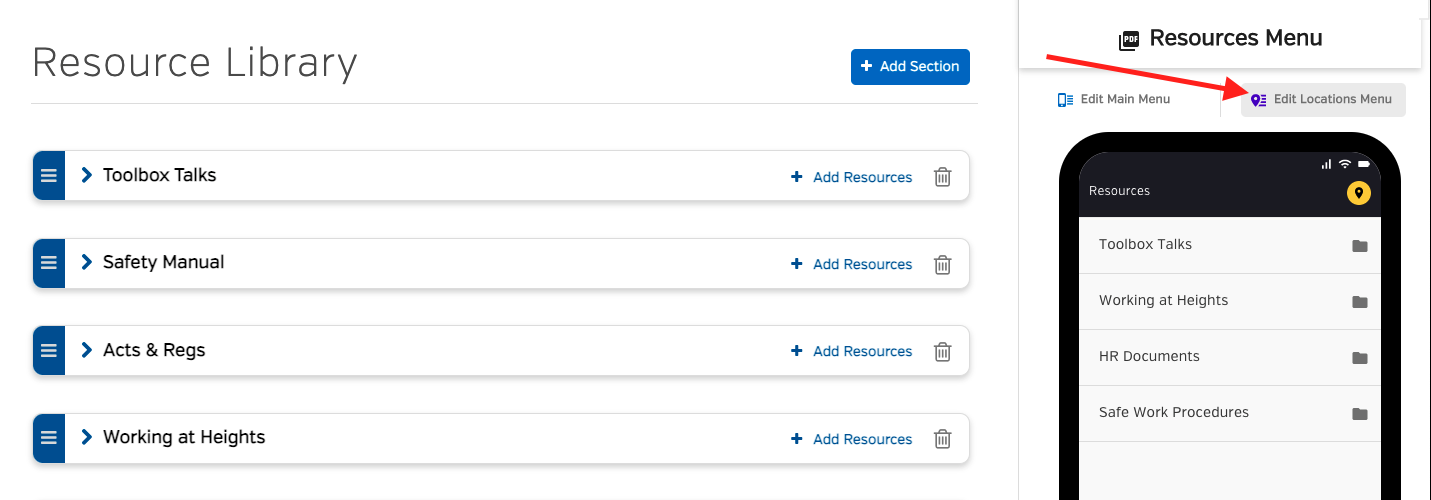Click the Resources title in phone preview header
This screenshot has width=1431, height=500.
point(1119,191)
